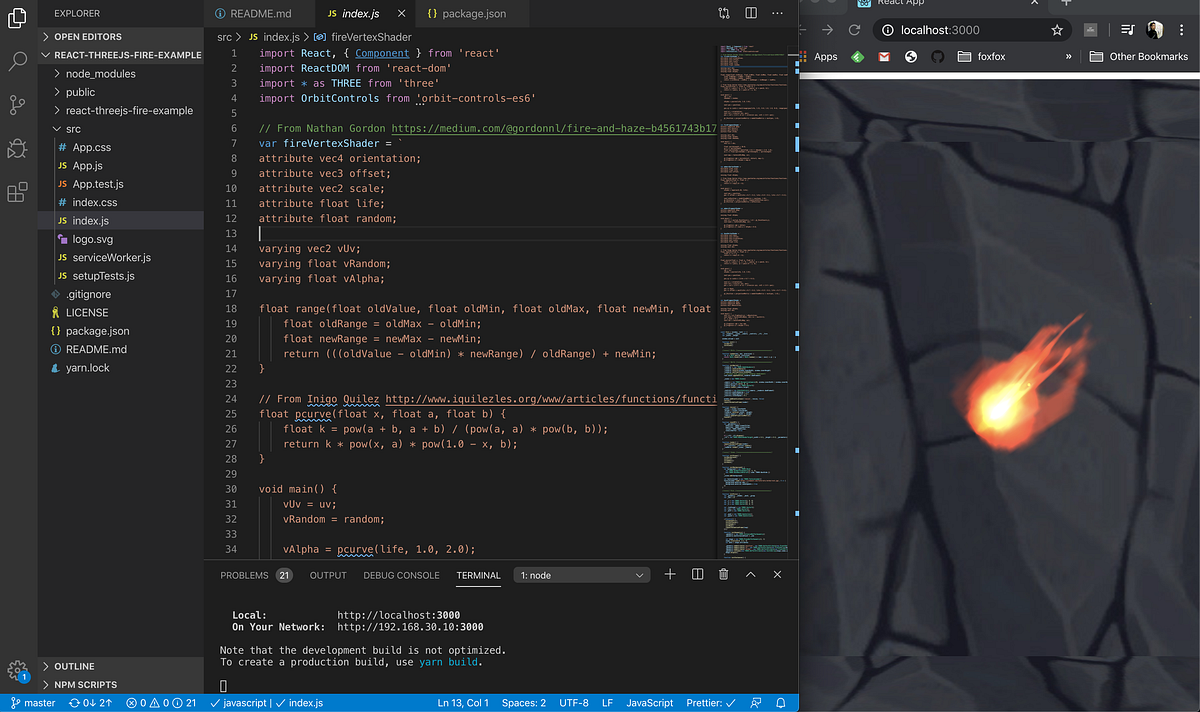Screen dimensions: 1200x712
Task: Switch to README.md editor tab
Action: pyautogui.click(x=260, y=14)
